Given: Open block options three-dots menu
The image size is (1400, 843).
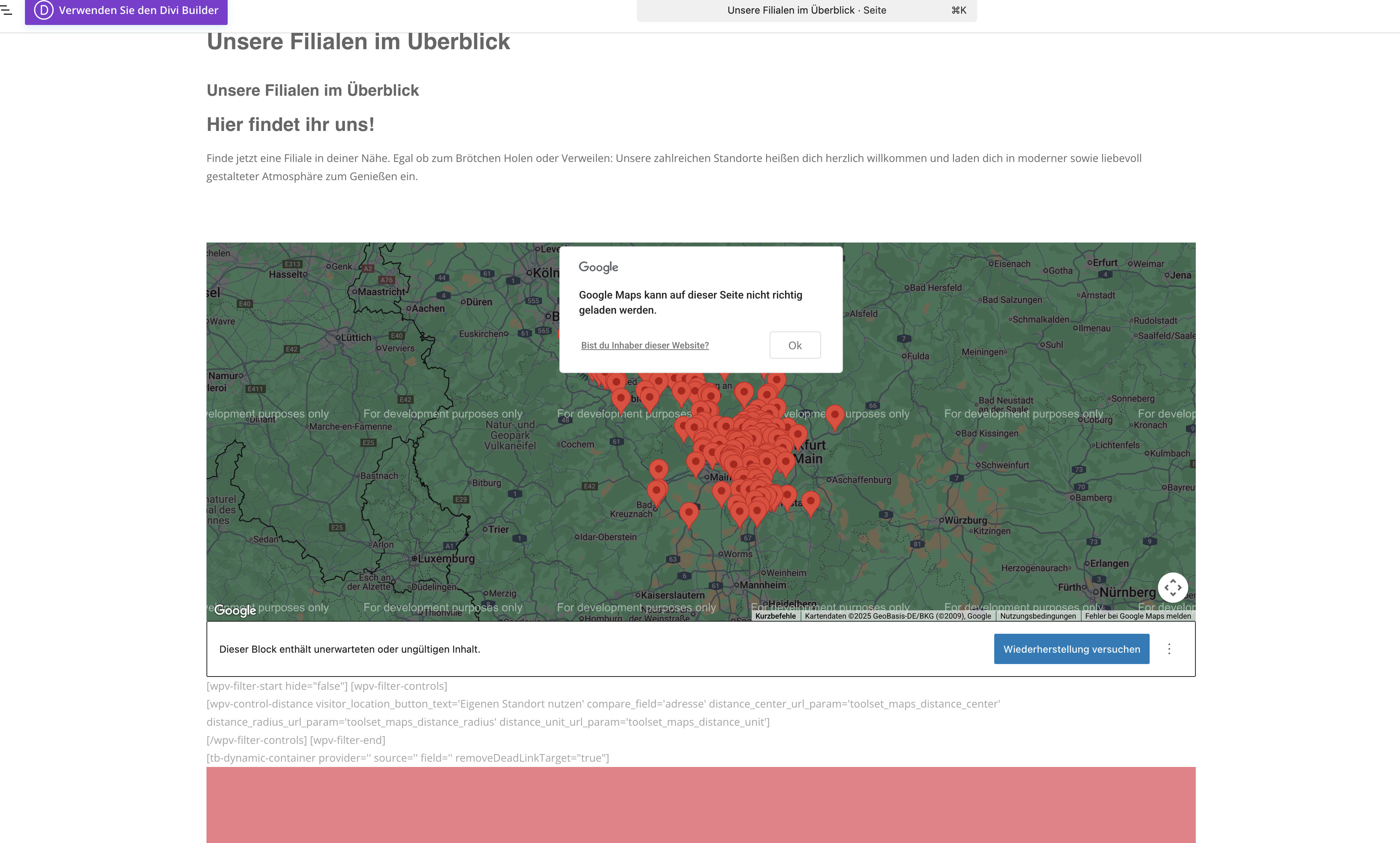Looking at the screenshot, I should (x=1169, y=649).
